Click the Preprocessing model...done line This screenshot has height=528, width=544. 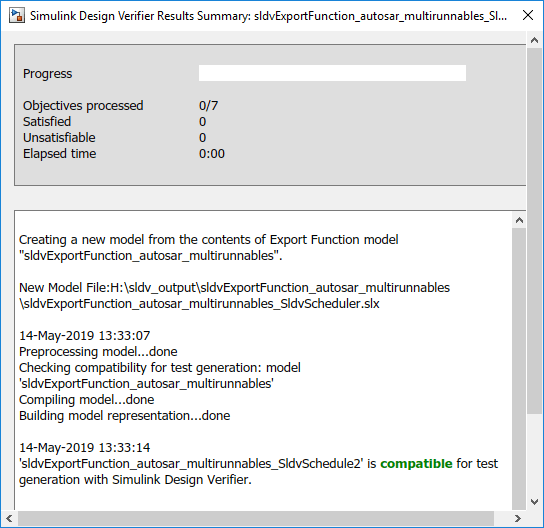(98, 352)
